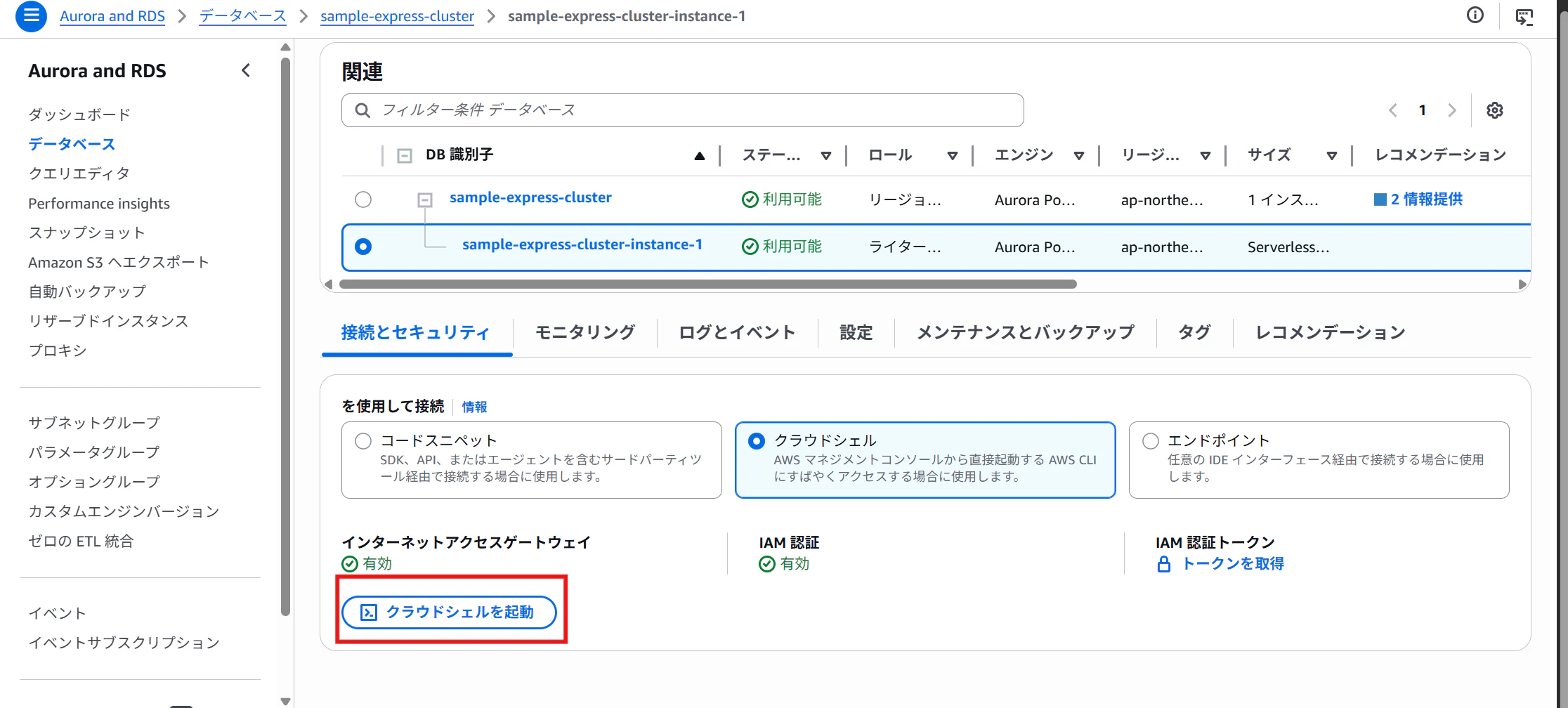Collapse the sample-express-cluster tree node
Image resolution: width=1568 pixels, height=708 pixels.
(x=425, y=200)
